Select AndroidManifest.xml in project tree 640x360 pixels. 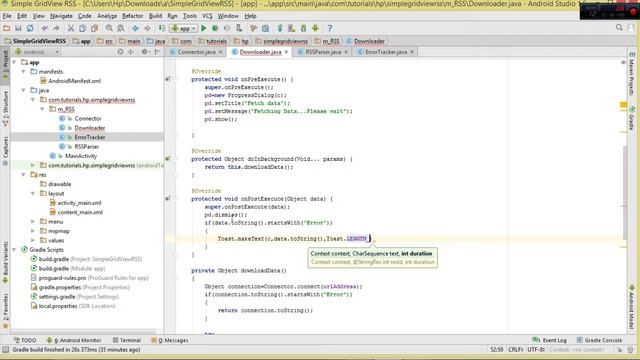click(x=74, y=81)
